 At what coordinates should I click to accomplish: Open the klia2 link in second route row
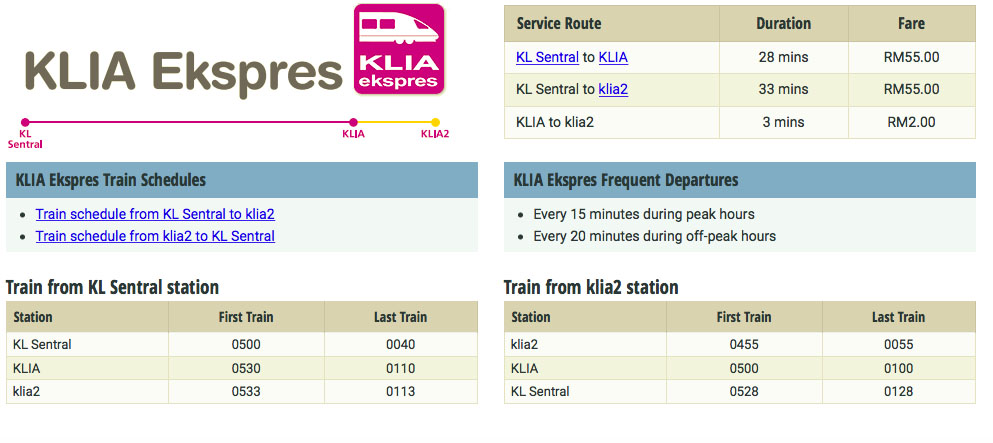point(613,89)
